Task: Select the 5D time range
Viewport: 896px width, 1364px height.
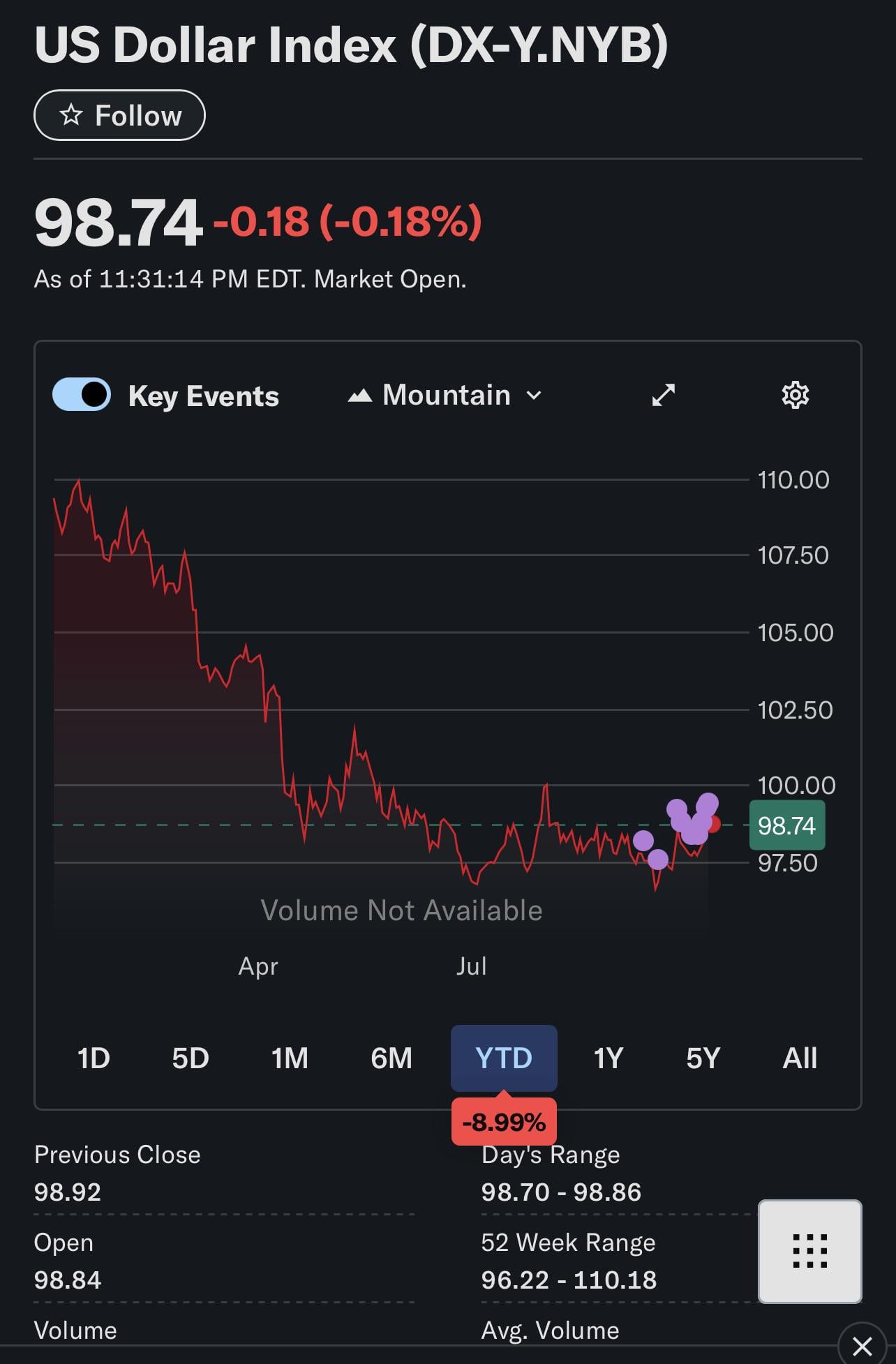Action: point(191,1058)
